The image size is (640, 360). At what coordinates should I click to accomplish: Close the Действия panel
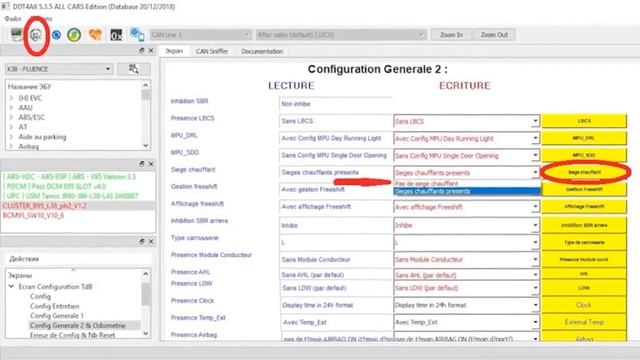151,242
